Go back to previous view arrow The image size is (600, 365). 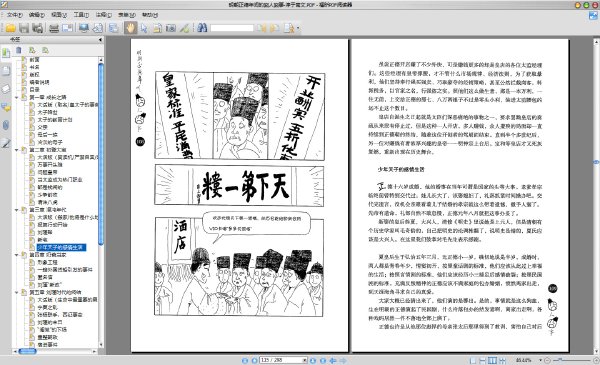(333, 360)
